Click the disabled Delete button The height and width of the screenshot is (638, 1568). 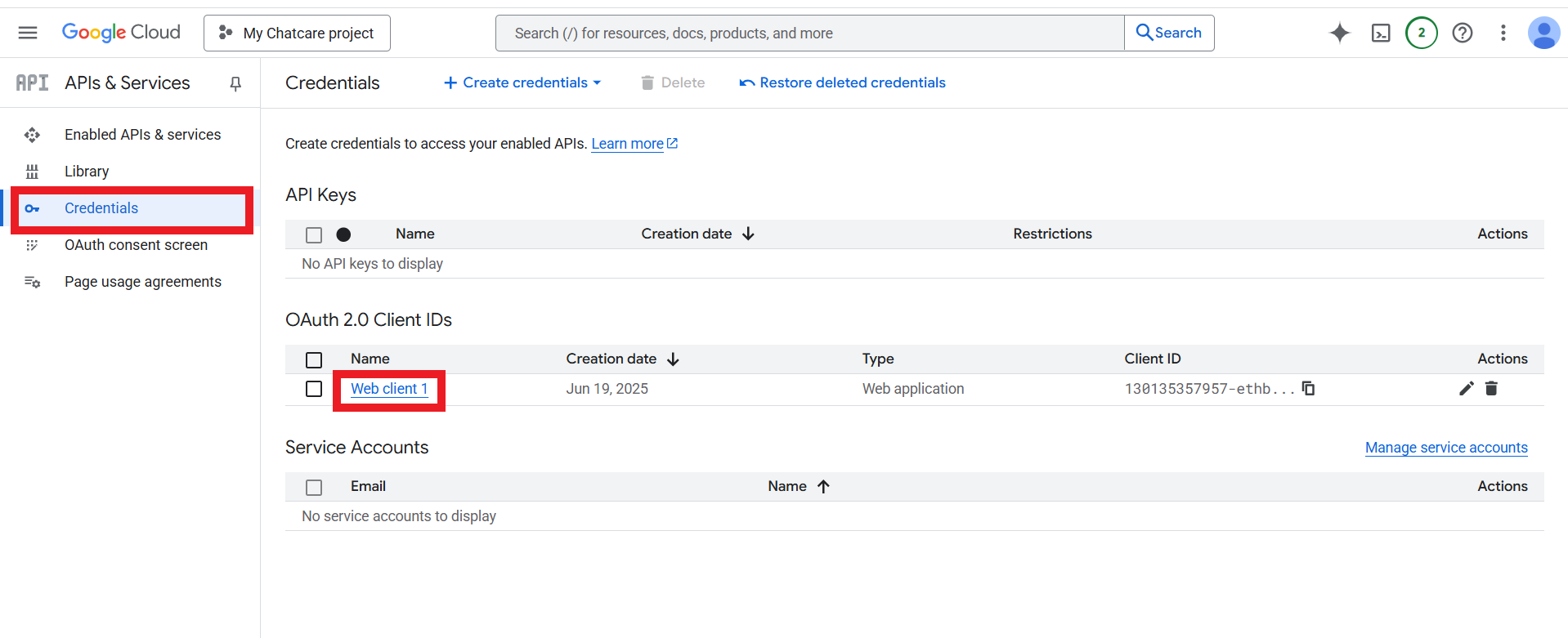click(x=672, y=83)
